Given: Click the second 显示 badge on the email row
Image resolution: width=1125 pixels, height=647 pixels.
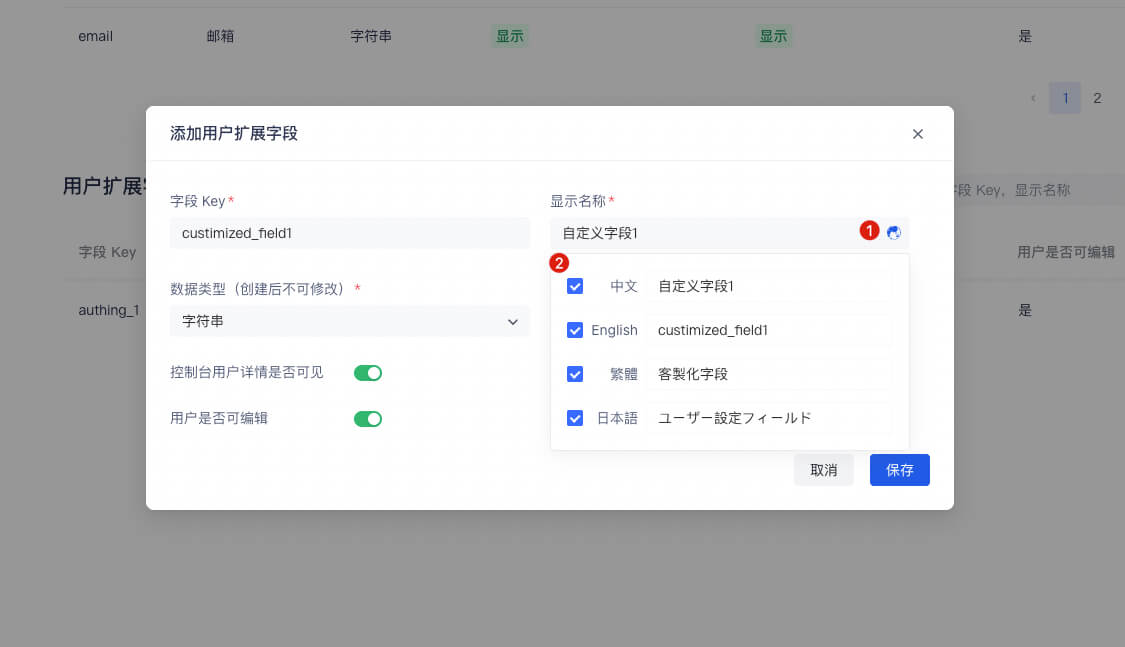Looking at the screenshot, I should click(773, 35).
